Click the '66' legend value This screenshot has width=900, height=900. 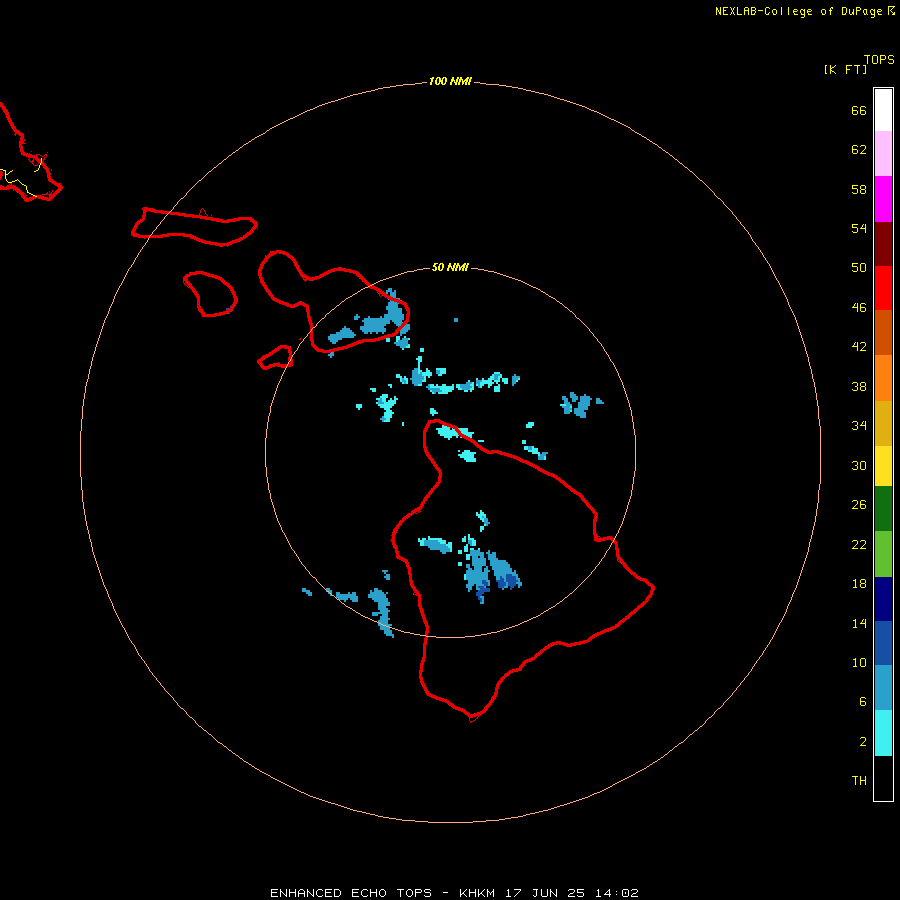click(859, 111)
